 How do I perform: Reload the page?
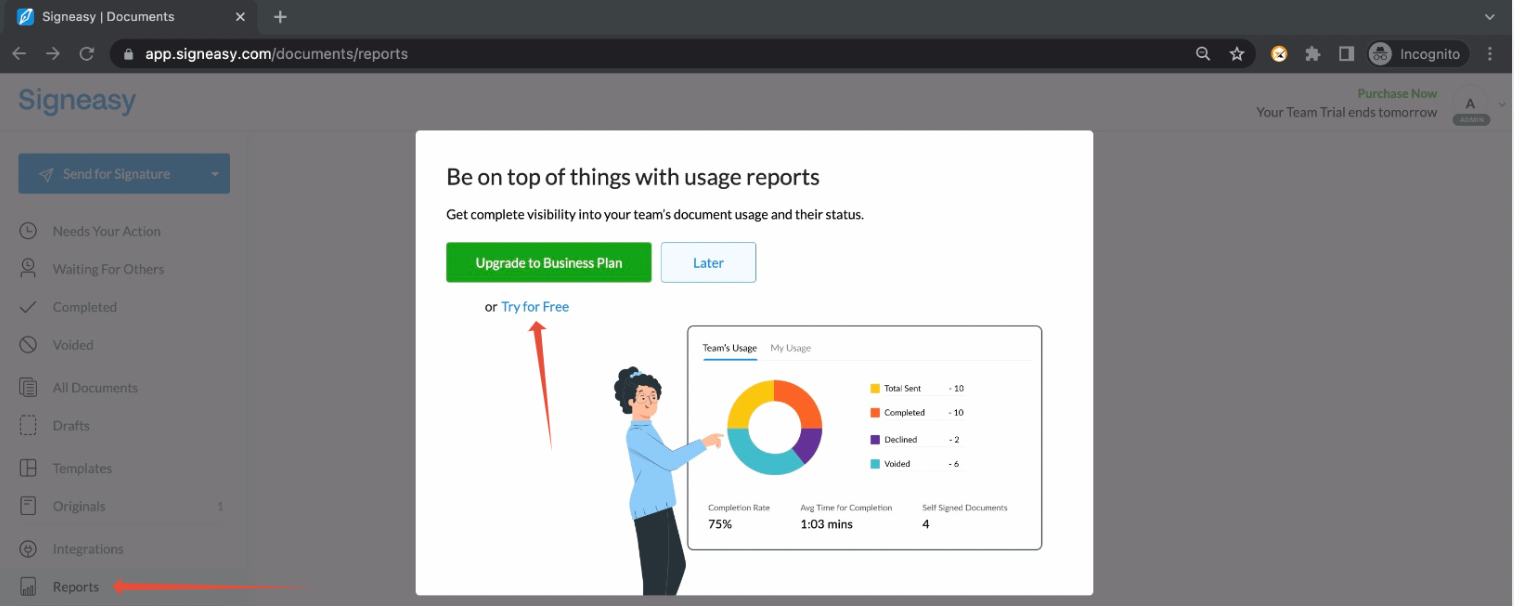point(87,54)
